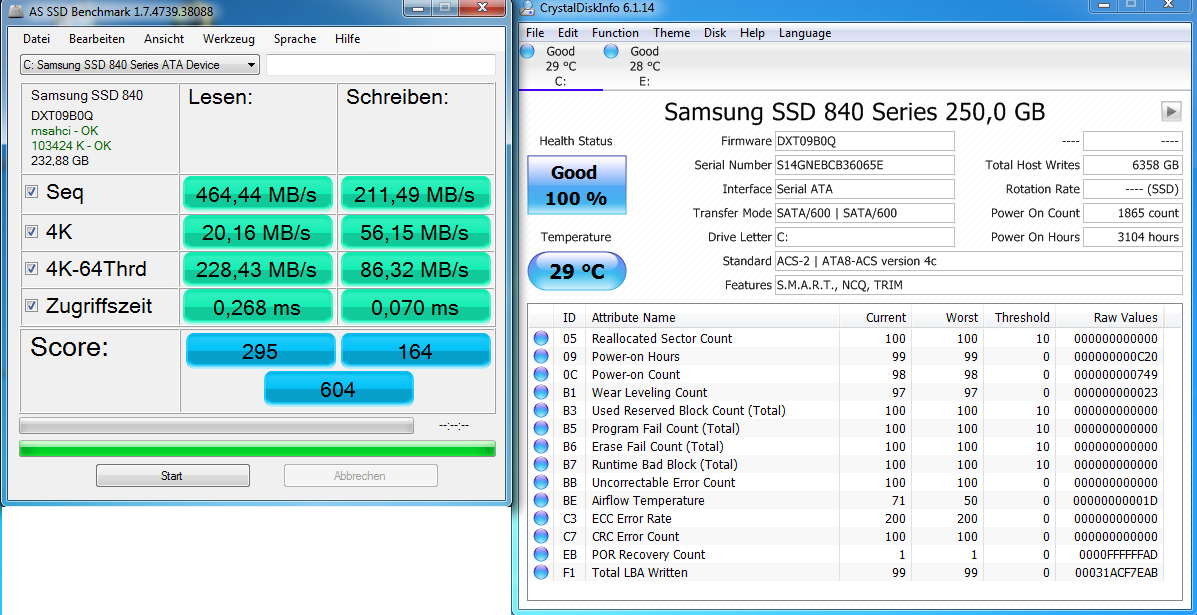Click status orb for POR Recovery Count
This screenshot has width=1197, height=615.
coord(541,554)
